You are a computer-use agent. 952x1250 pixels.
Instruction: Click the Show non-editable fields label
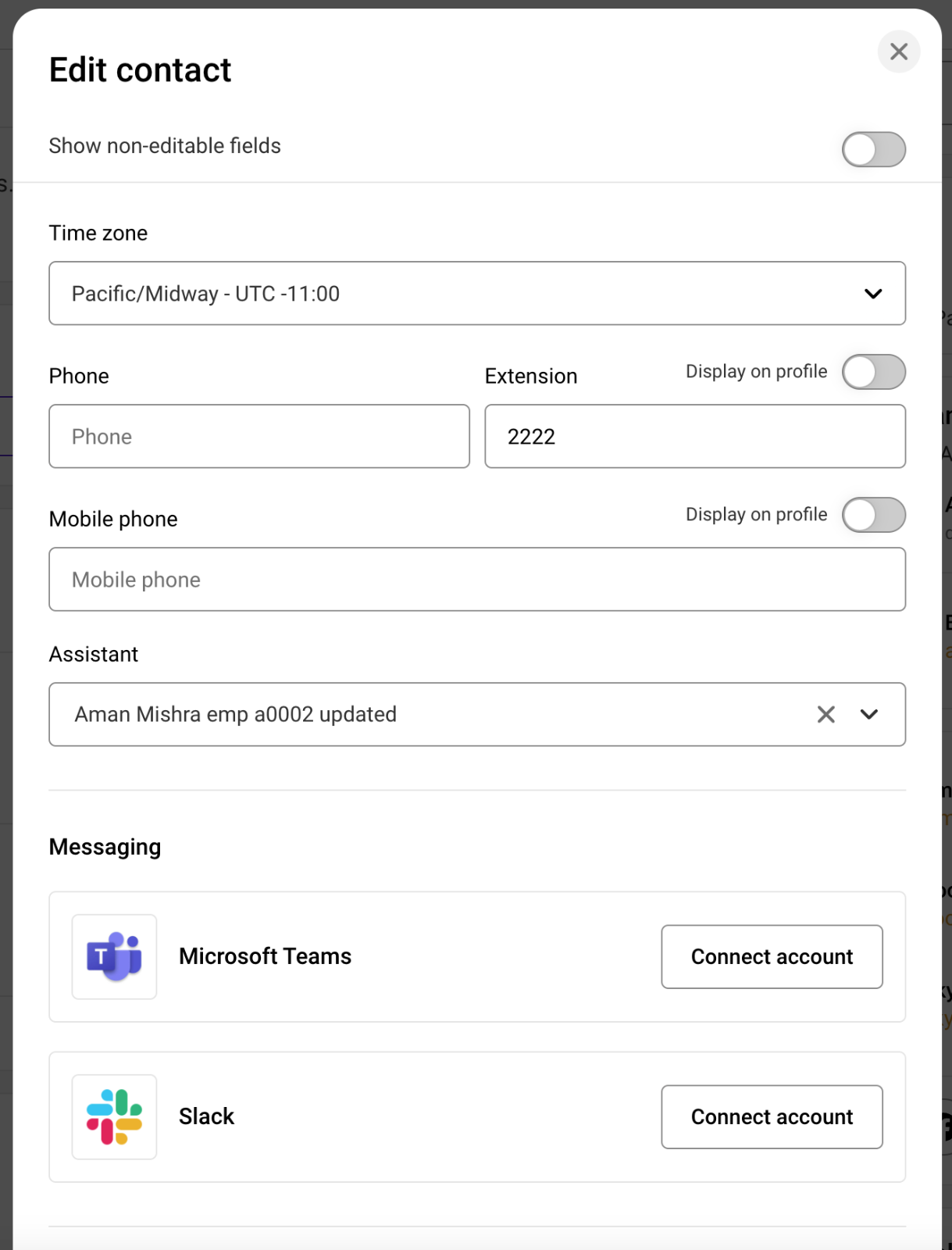point(165,146)
